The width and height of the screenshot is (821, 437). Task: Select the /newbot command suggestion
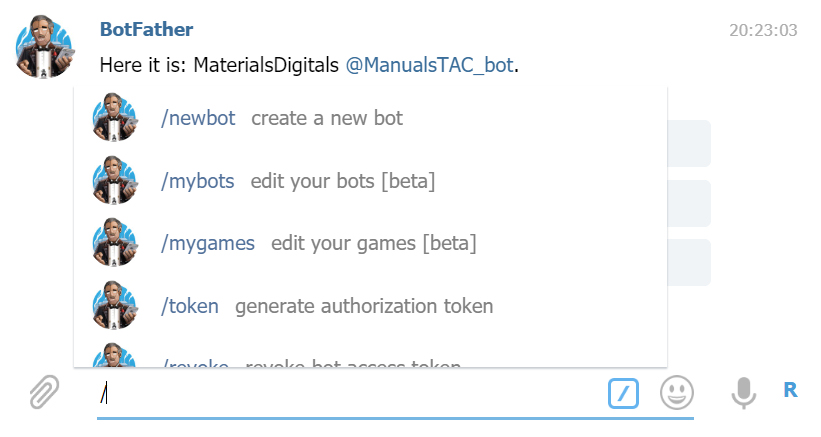(x=198, y=119)
